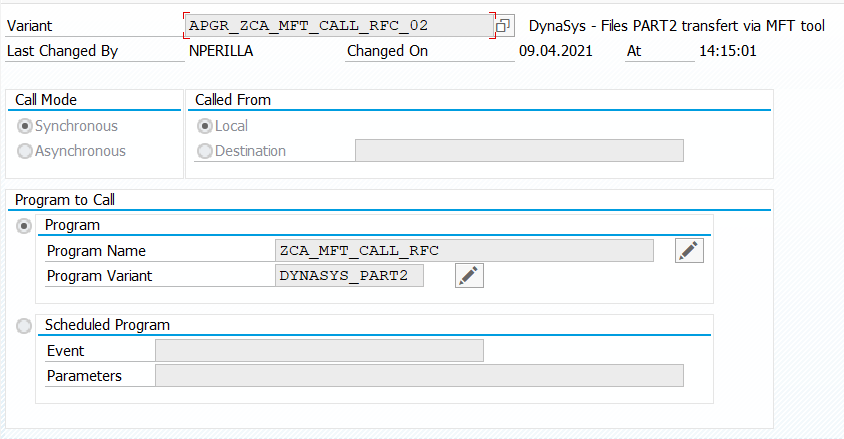The height and width of the screenshot is (439, 844).
Task: Focus the Program Name field ZCA_MFT_CALL_RFC
Action: 463,251
